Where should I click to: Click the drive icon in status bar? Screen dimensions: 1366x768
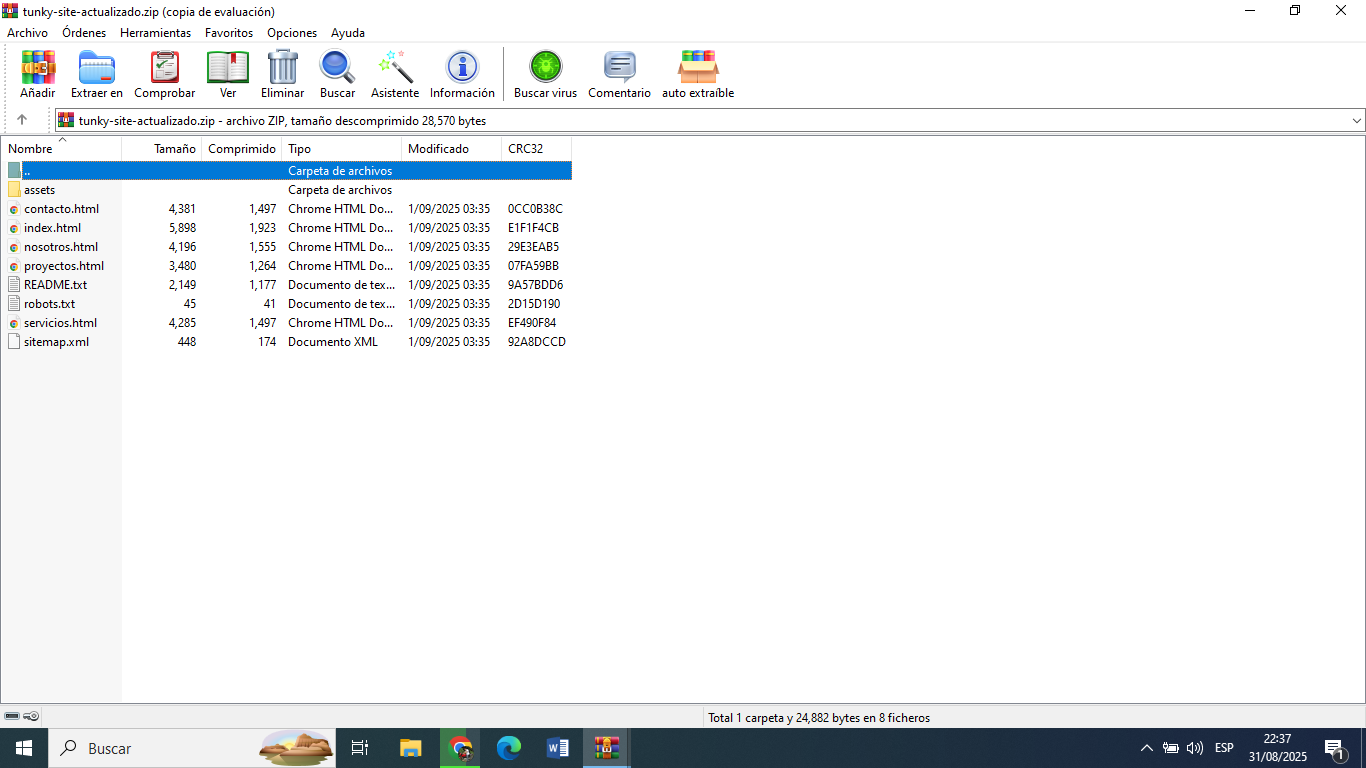click(12, 717)
